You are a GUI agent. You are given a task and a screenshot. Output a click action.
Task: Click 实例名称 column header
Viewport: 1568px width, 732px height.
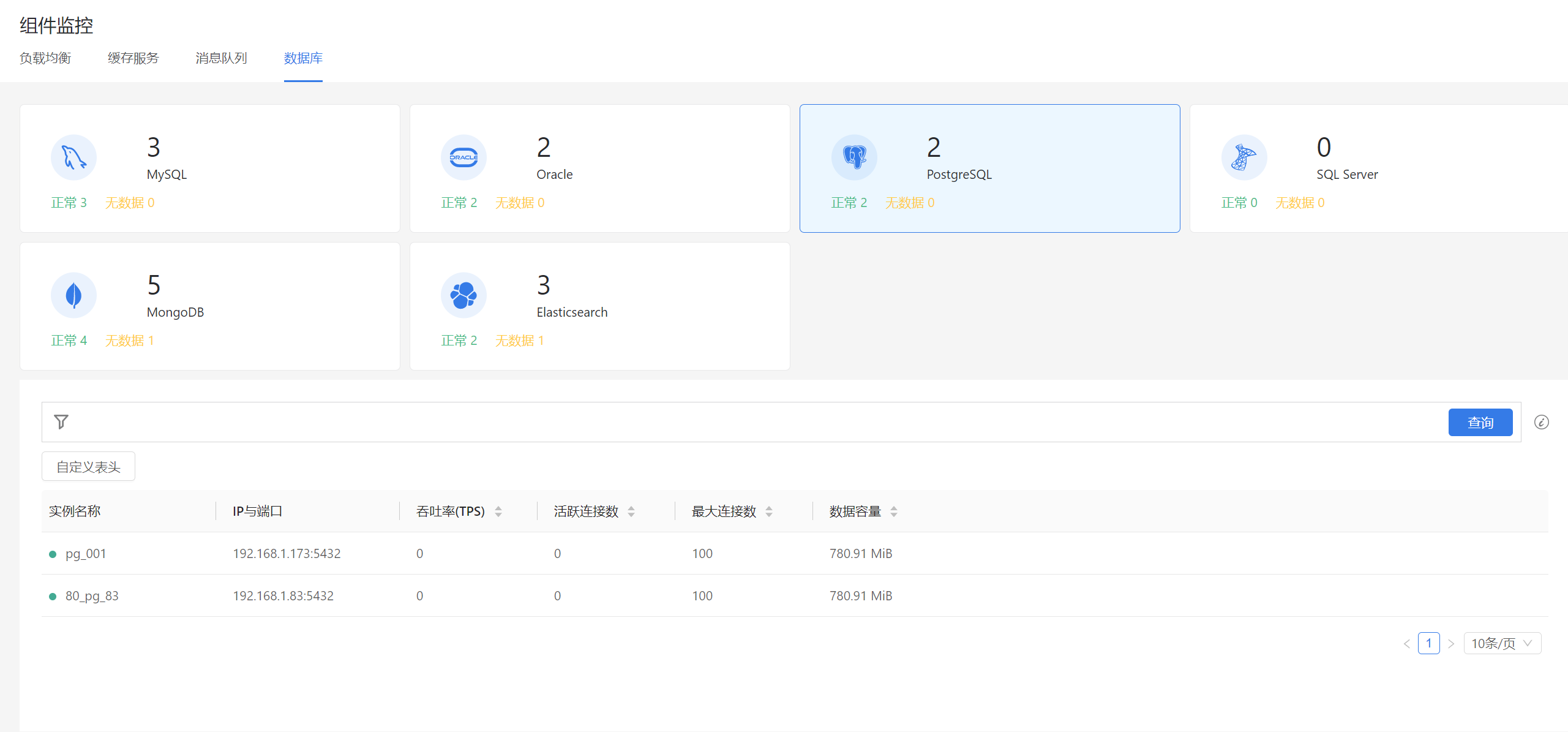[x=75, y=511]
